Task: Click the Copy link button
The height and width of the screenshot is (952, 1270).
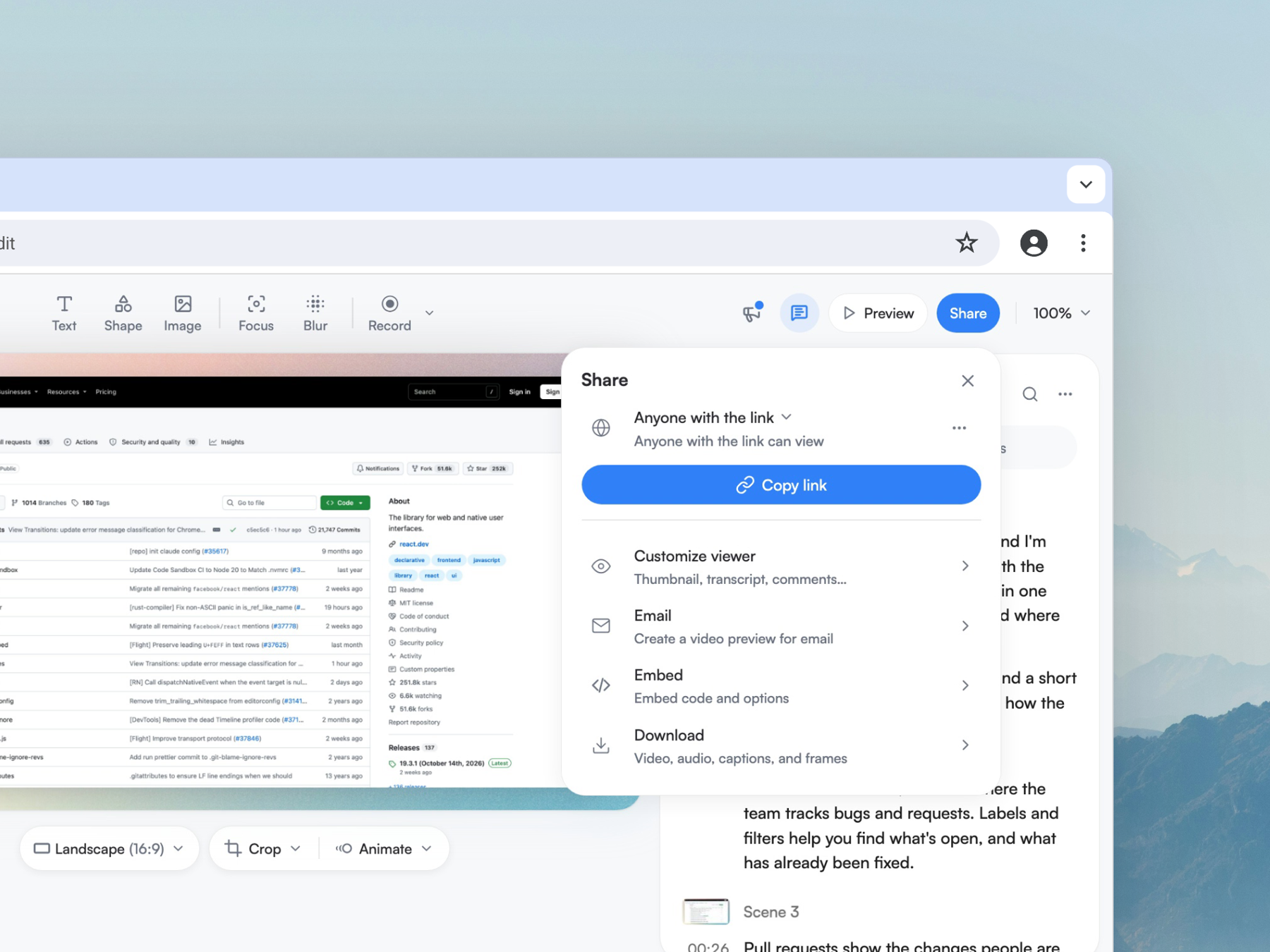Action: click(x=781, y=485)
